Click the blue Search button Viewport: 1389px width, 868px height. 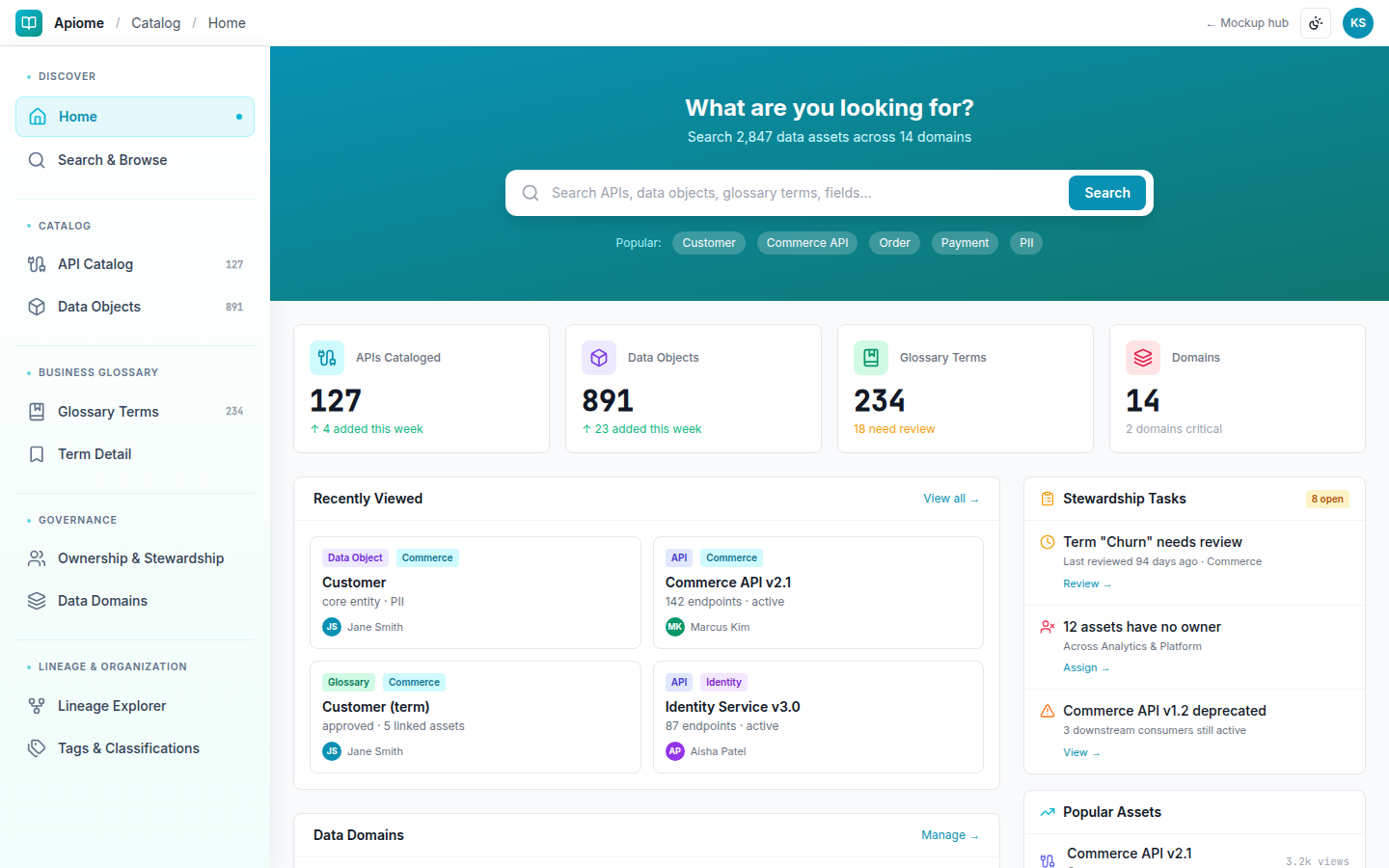coord(1107,193)
